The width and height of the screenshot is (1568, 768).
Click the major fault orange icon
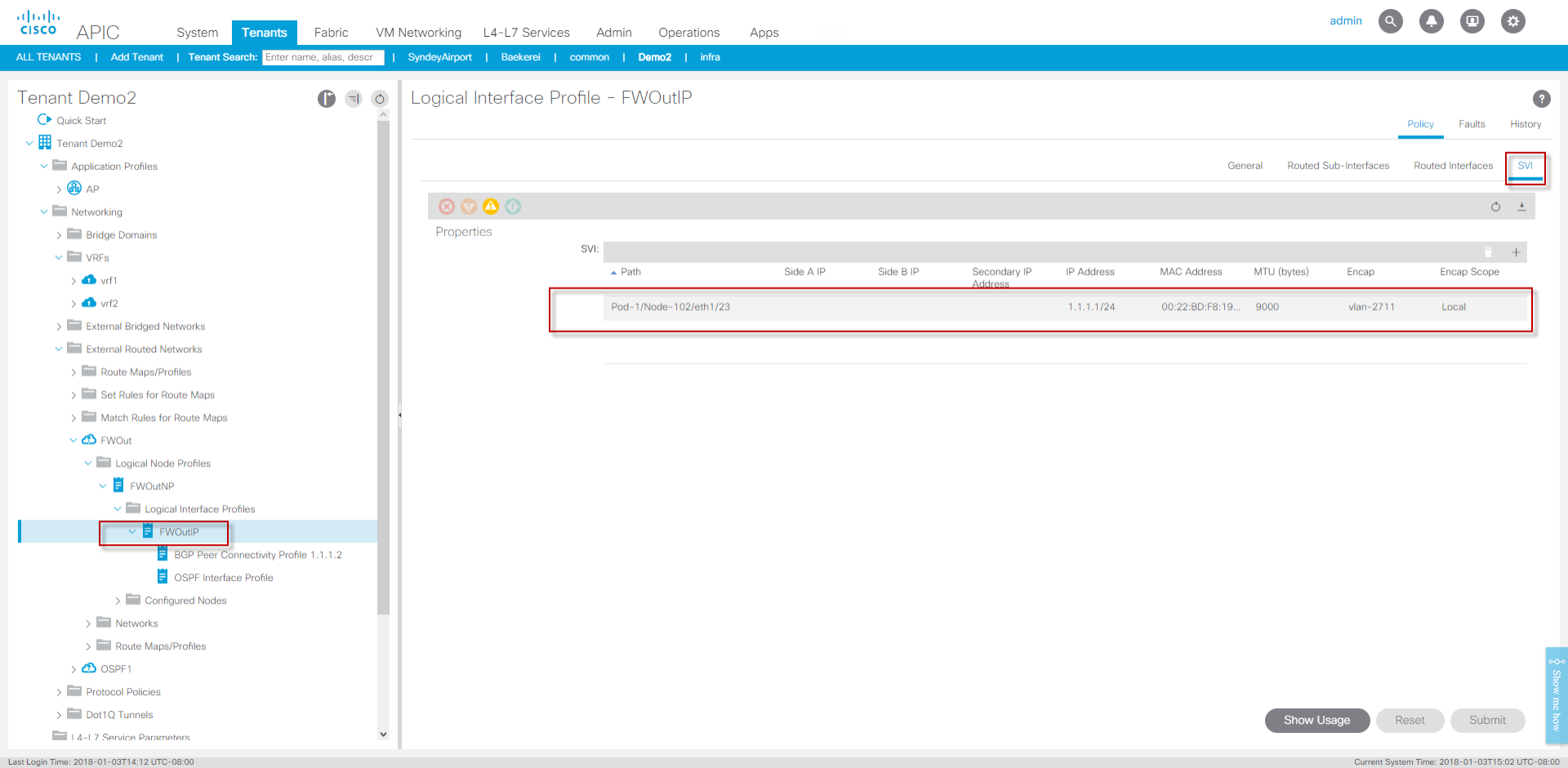(x=469, y=207)
